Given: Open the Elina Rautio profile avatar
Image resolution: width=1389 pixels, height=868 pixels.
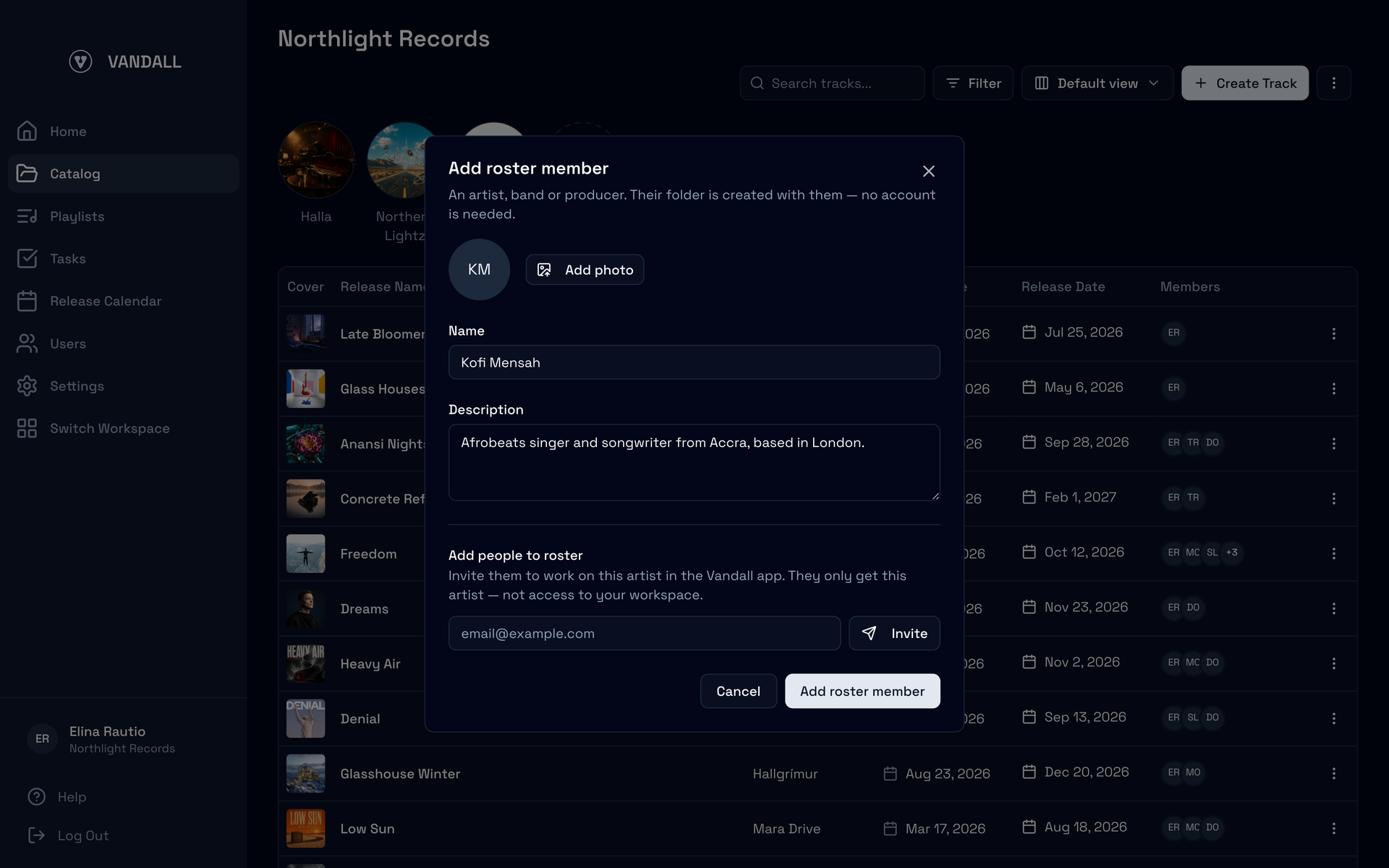Looking at the screenshot, I should [x=43, y=739].
